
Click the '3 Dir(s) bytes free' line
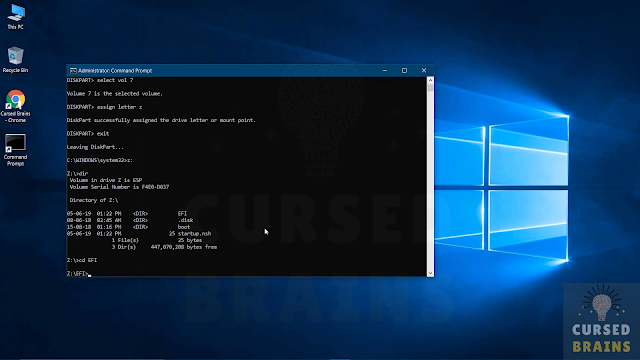[x=164, y=247]
